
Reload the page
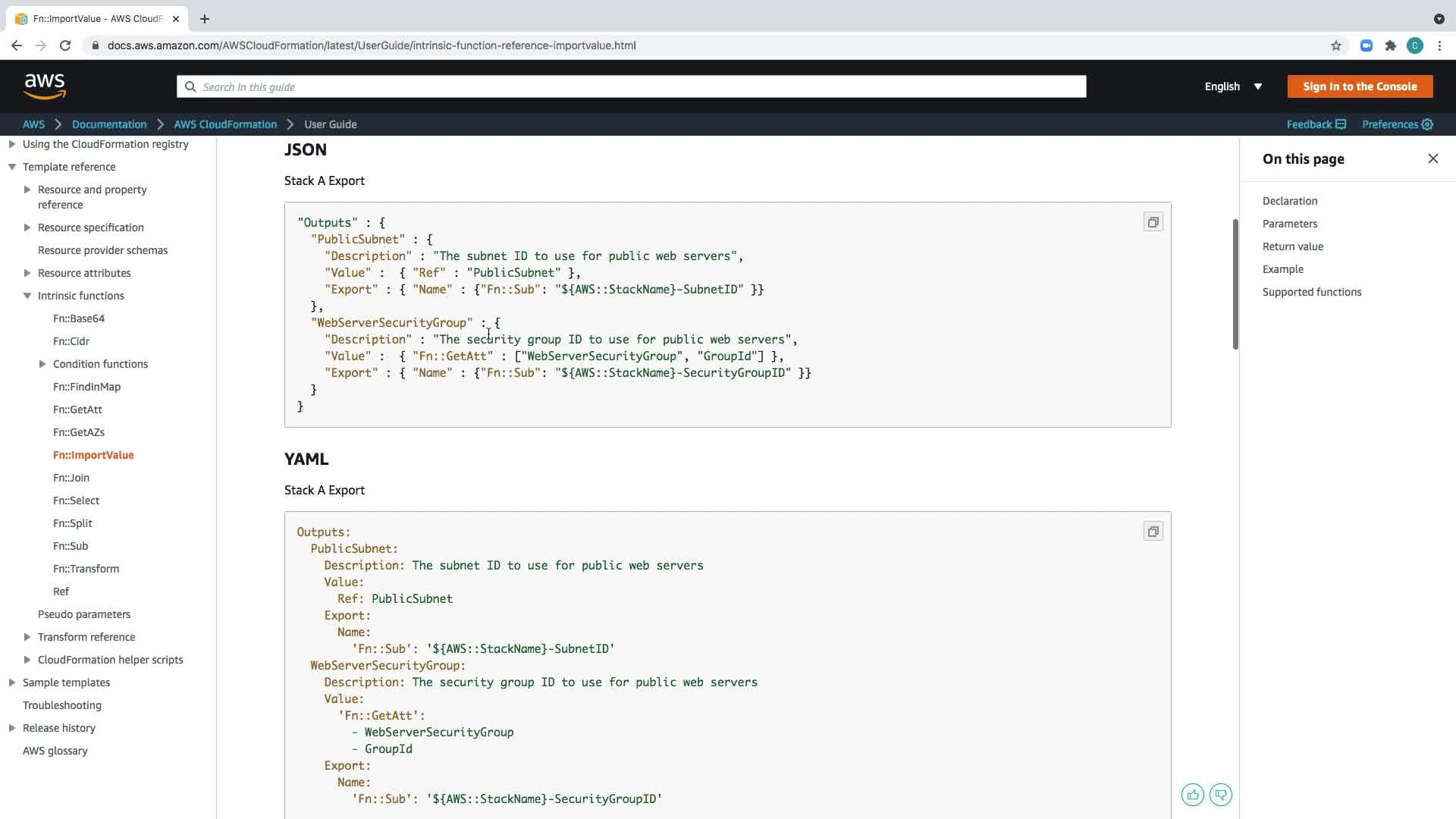65,45
